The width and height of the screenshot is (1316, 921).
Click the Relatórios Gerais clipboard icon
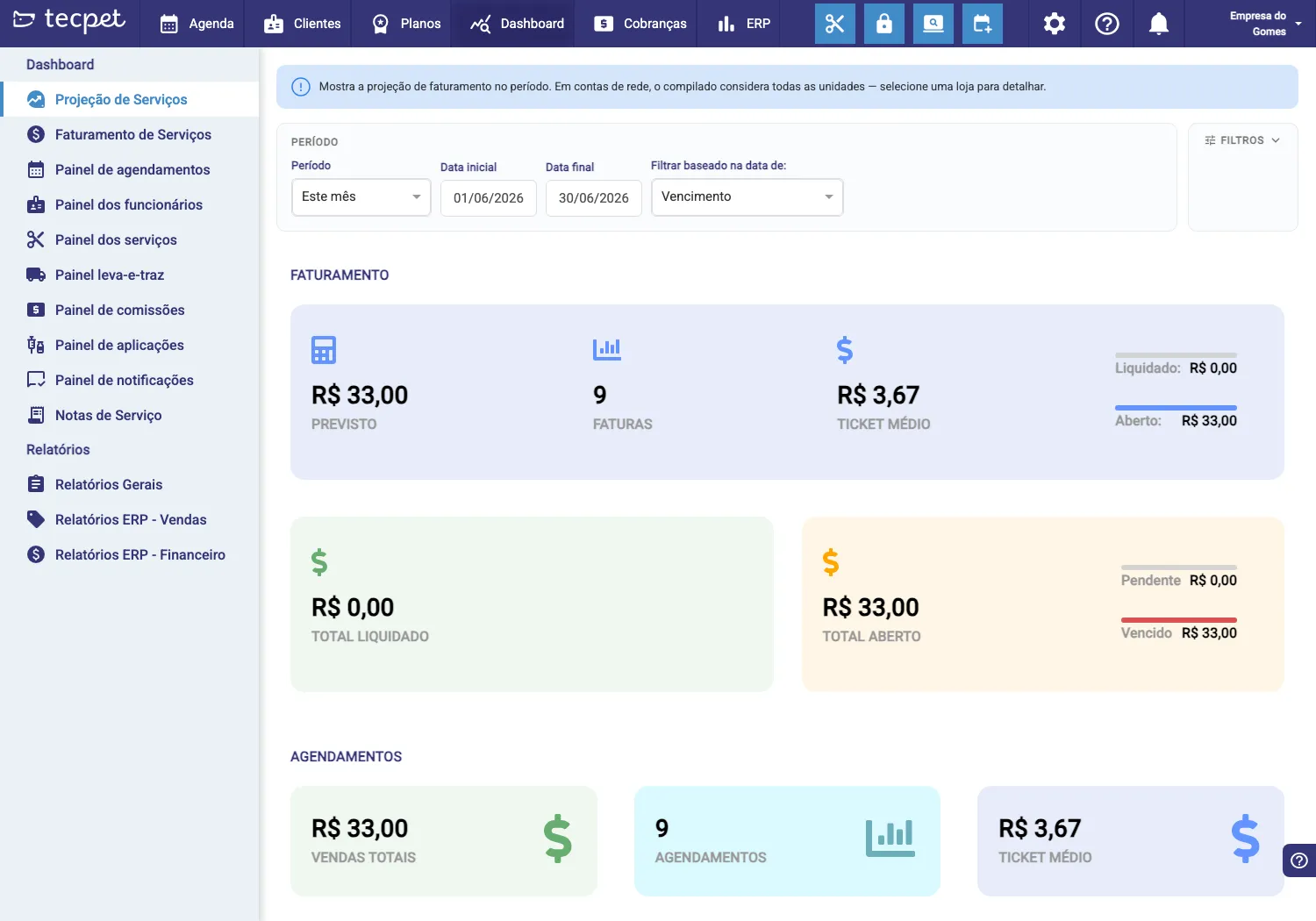point(36,484)
